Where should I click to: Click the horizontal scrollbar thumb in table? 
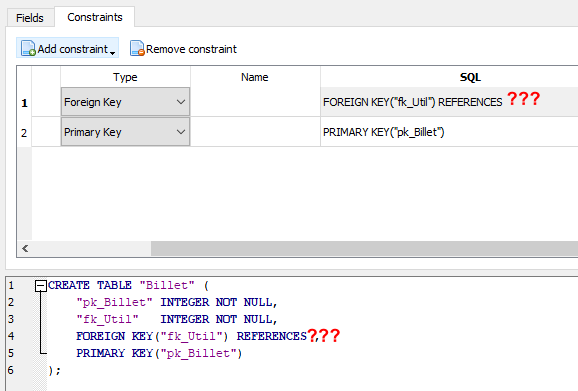364,248
